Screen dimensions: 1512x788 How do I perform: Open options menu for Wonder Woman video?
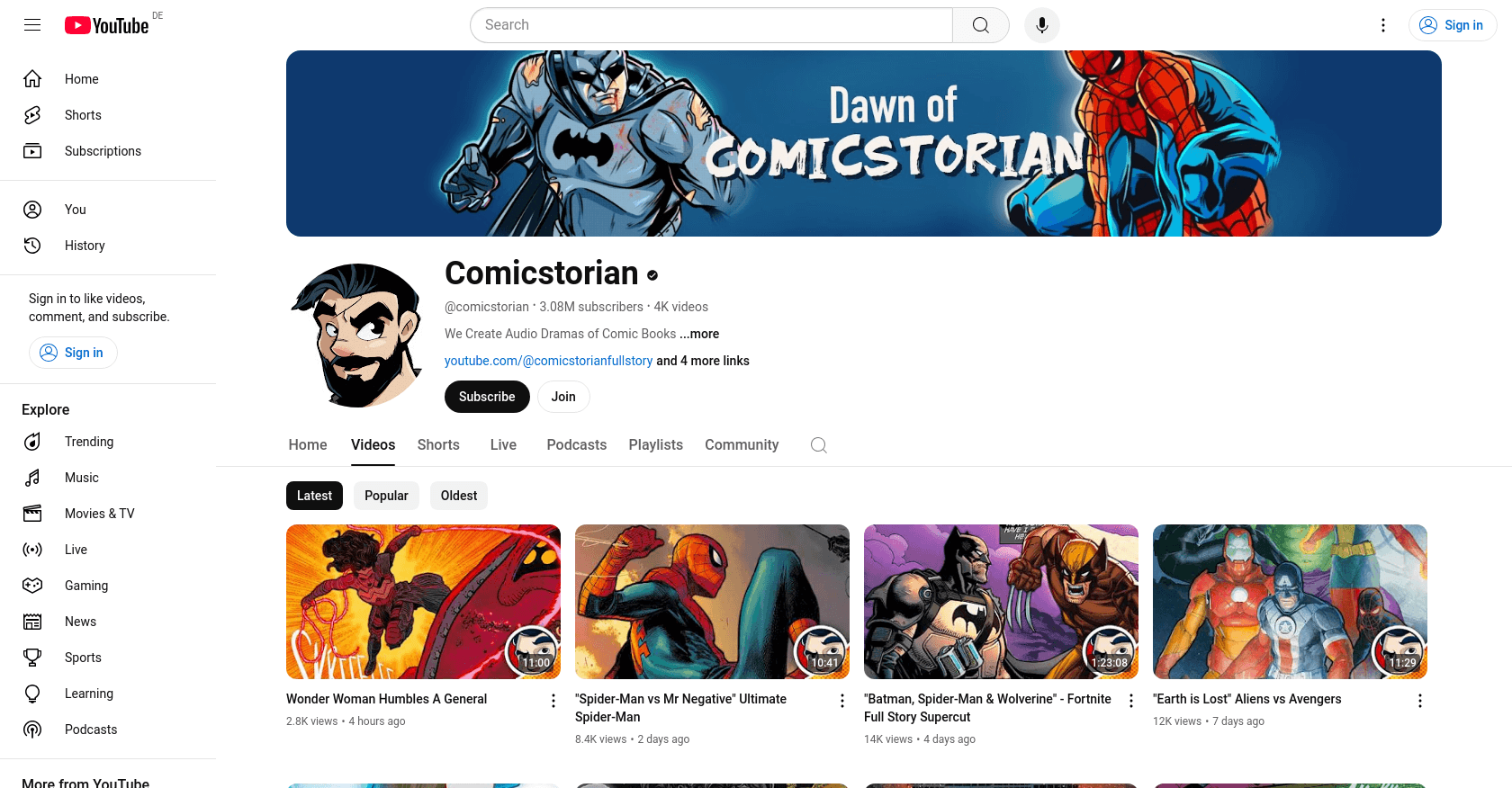click(x=553, y=701)
